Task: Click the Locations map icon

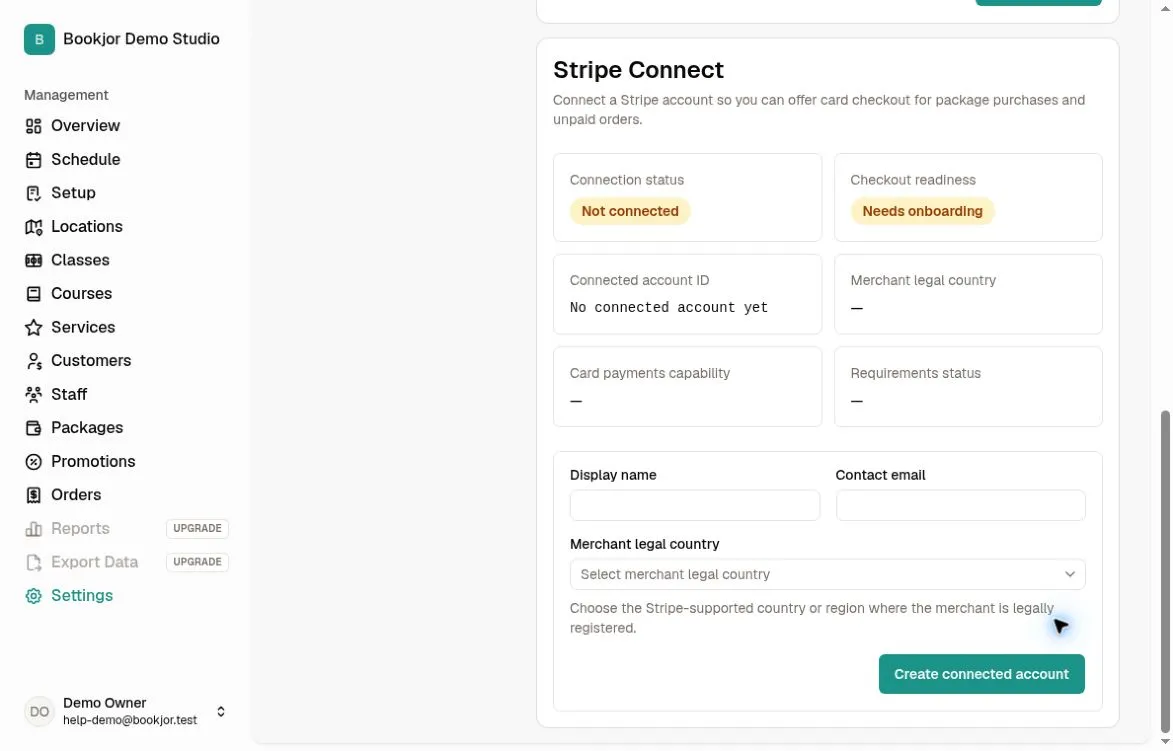Action: point(34,227)
